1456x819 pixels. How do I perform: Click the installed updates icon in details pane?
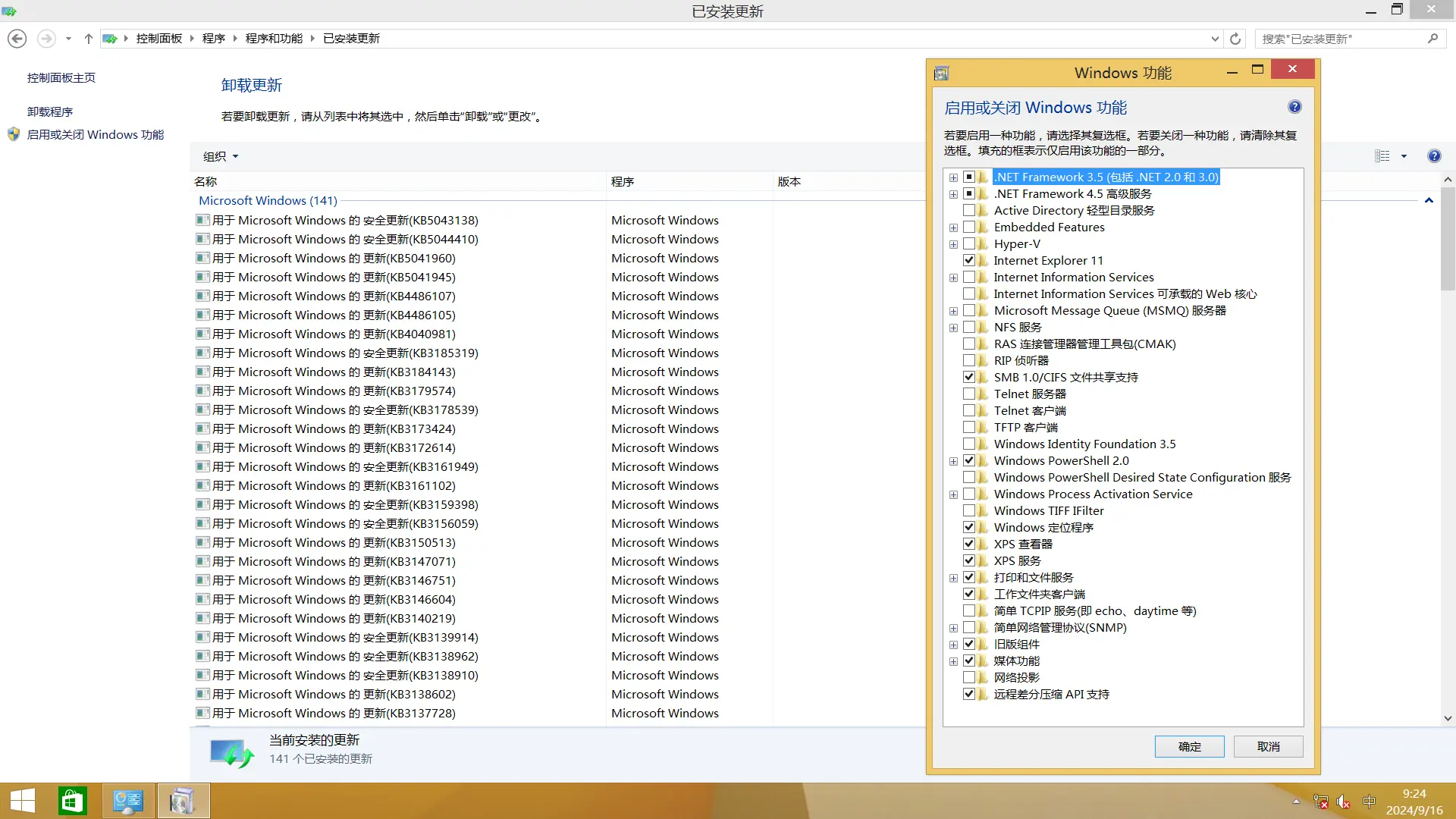point(231,752)
